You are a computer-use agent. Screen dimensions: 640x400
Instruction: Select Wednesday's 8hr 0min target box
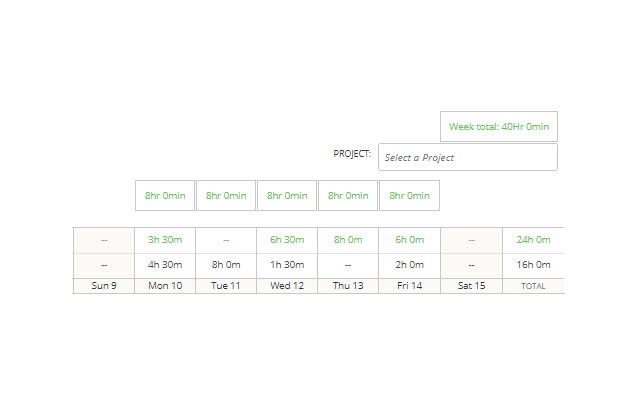click(287, 196)
